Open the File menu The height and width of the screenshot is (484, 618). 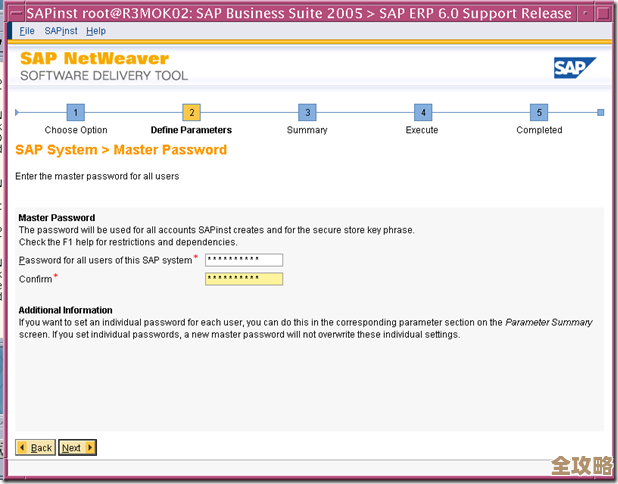coord(27,31)
